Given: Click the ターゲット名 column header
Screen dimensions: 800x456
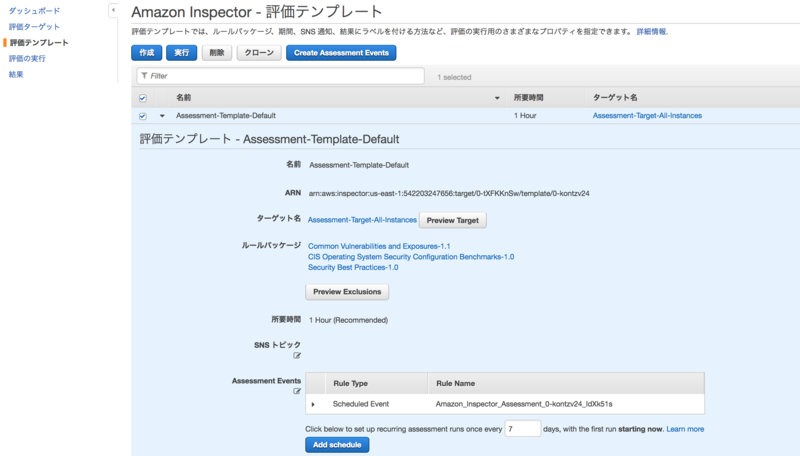Looking at the screenshot, I should tap(615, 97).
